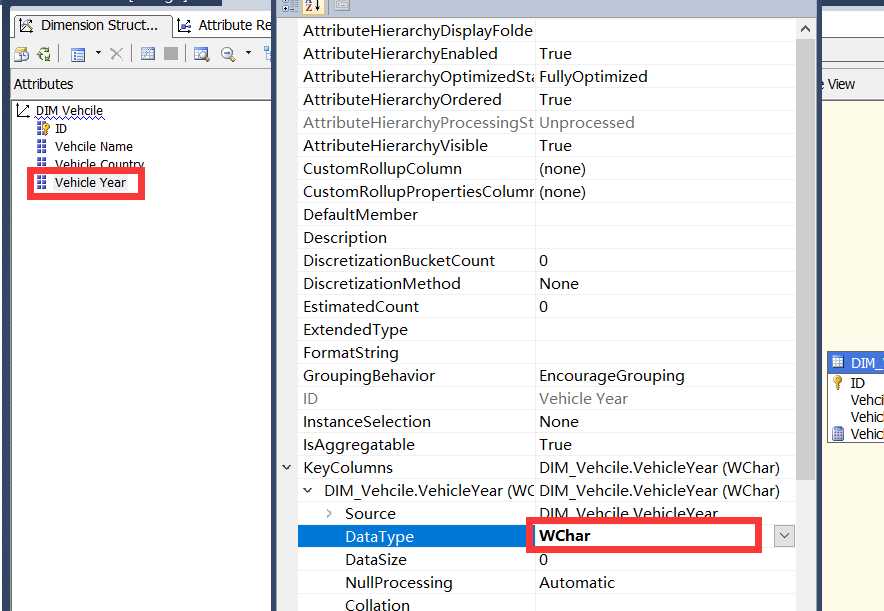Click the FormatString value field
Screen dimensions: 884x611
[x=665, y=353]
